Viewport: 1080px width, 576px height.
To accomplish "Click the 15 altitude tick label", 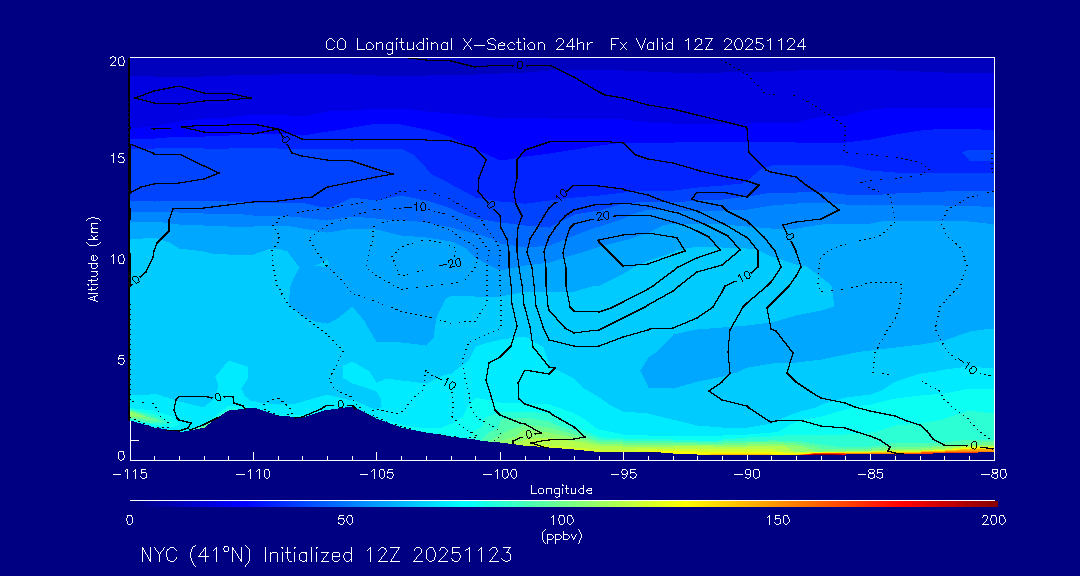I will point(117,158).
